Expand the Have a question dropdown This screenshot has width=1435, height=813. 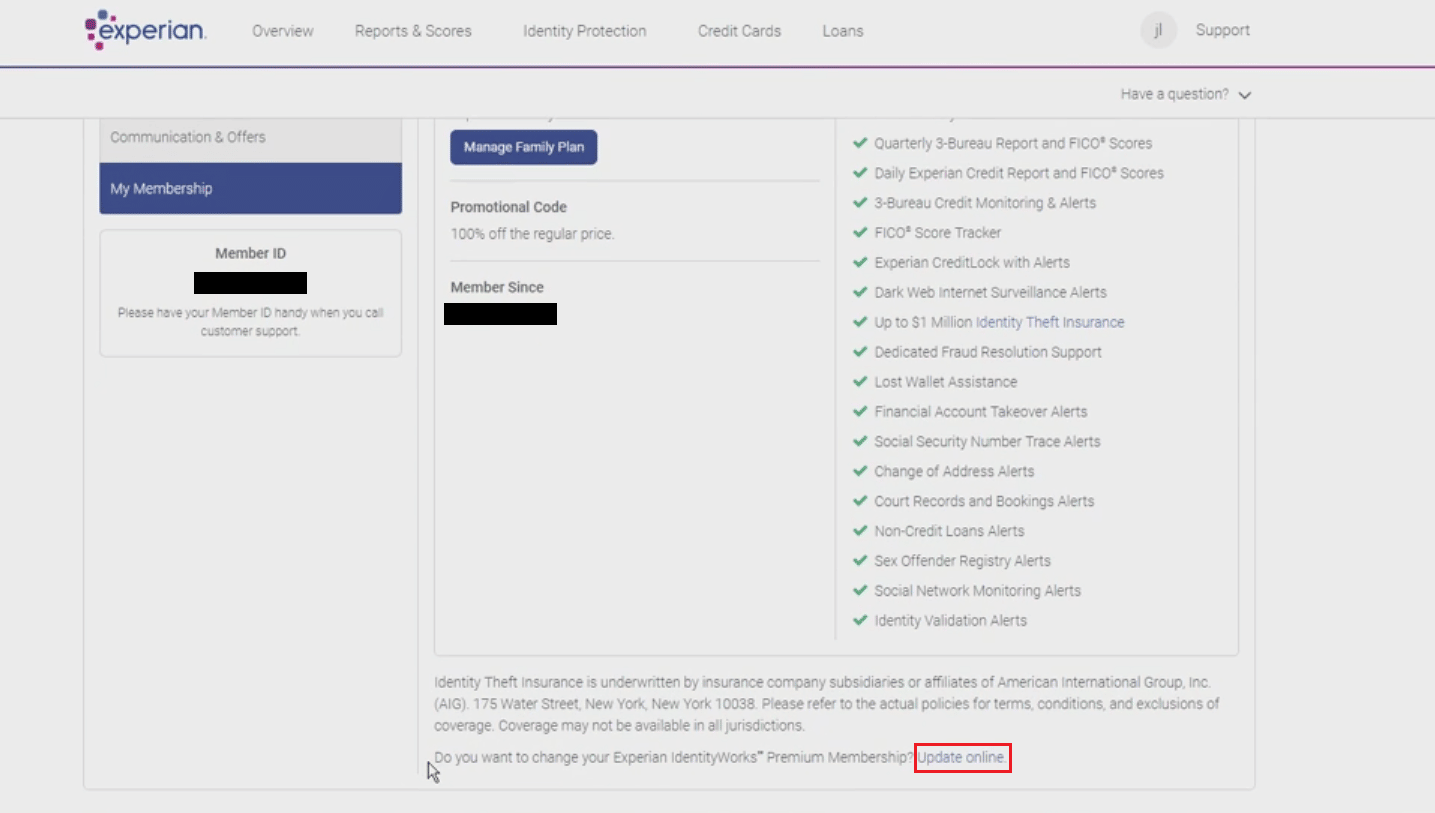(x=1186, y=94)
